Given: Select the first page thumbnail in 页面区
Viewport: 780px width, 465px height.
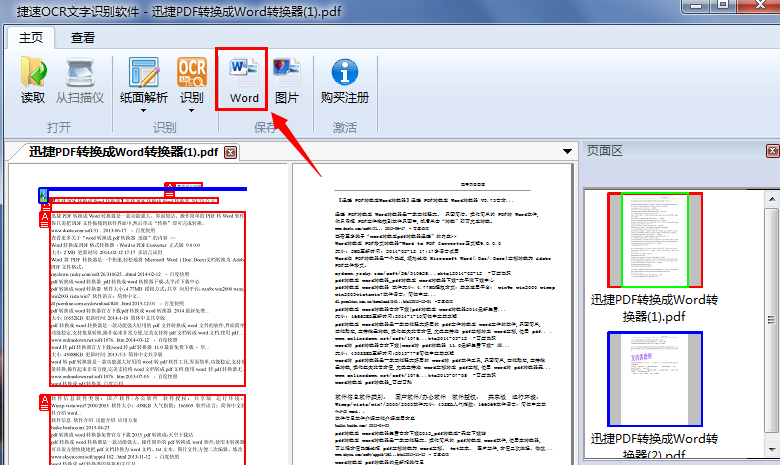Looking at the screenshot, I should (x=654, y=240).
